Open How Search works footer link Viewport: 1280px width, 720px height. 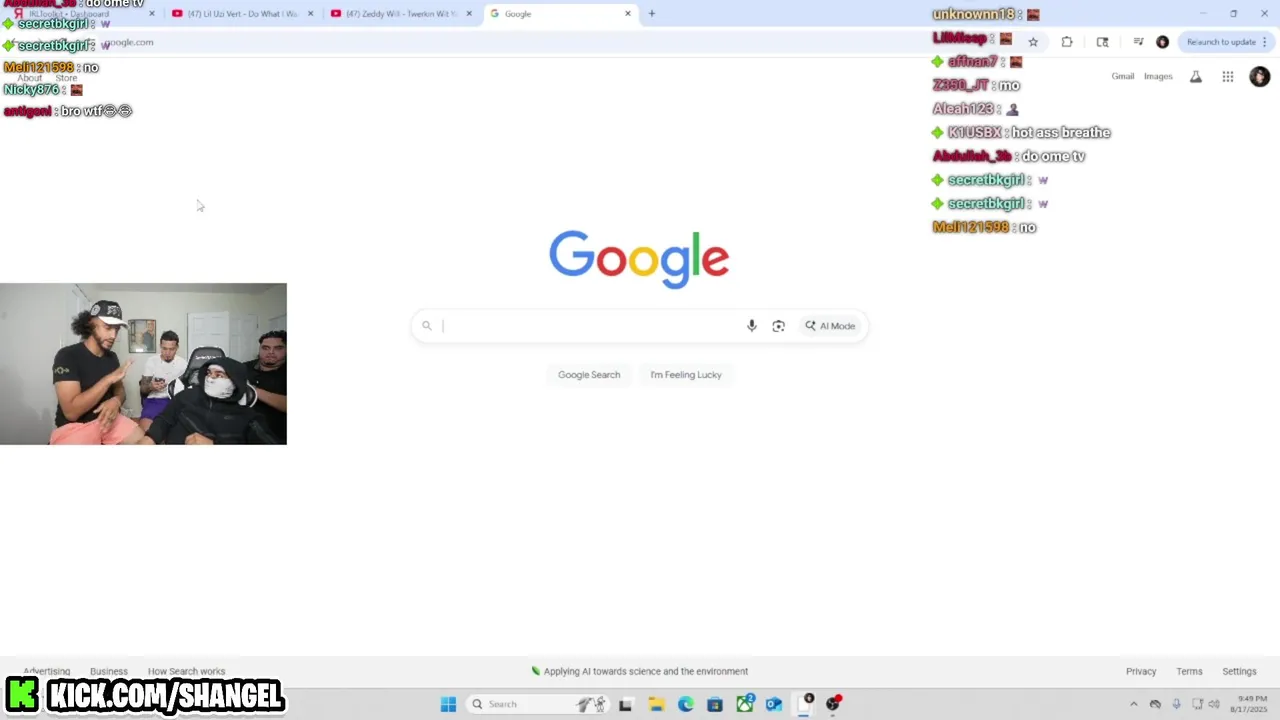pyautogui.click(x=186, y=671)
